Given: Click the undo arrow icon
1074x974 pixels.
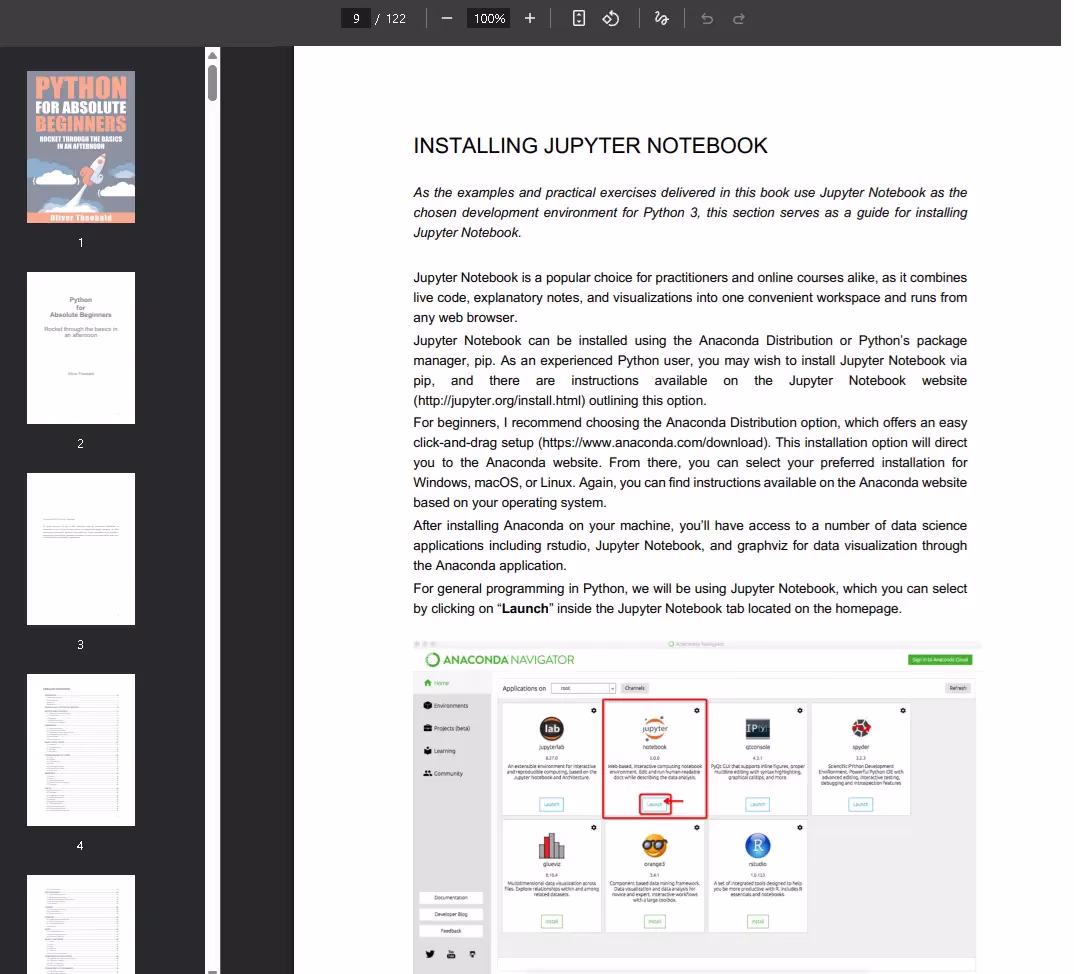Looking at the screenshot, I should [x=708, y=18].
